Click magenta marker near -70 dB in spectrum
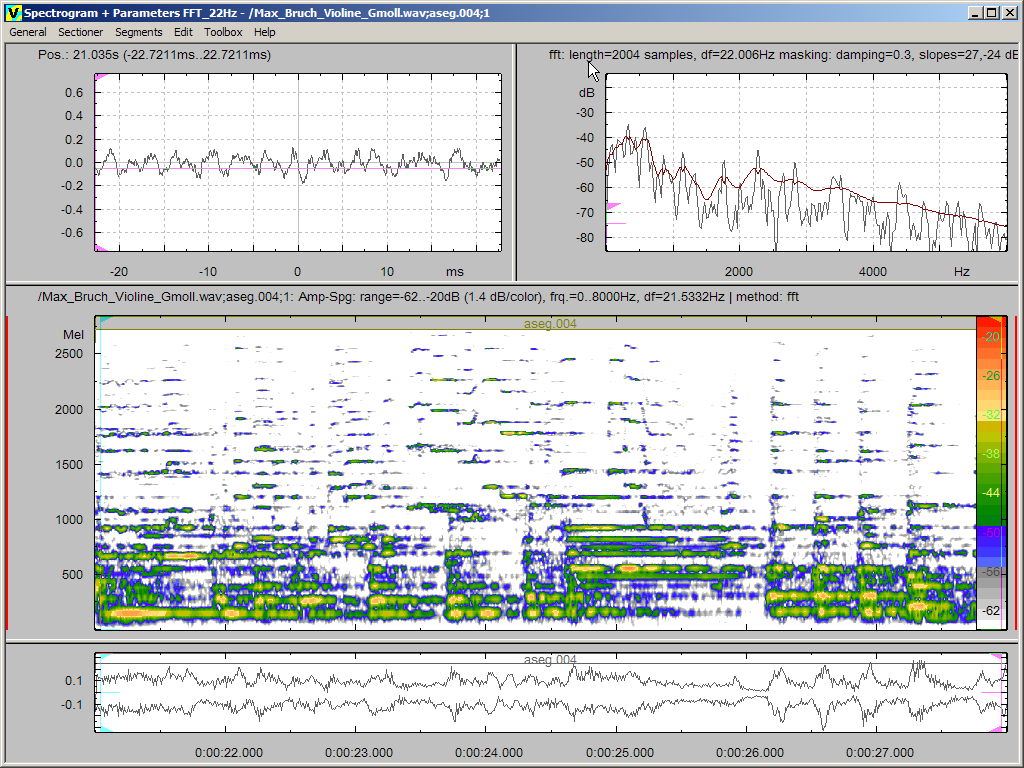This screenshot has height=768, width=1024. tap(613, 206)
